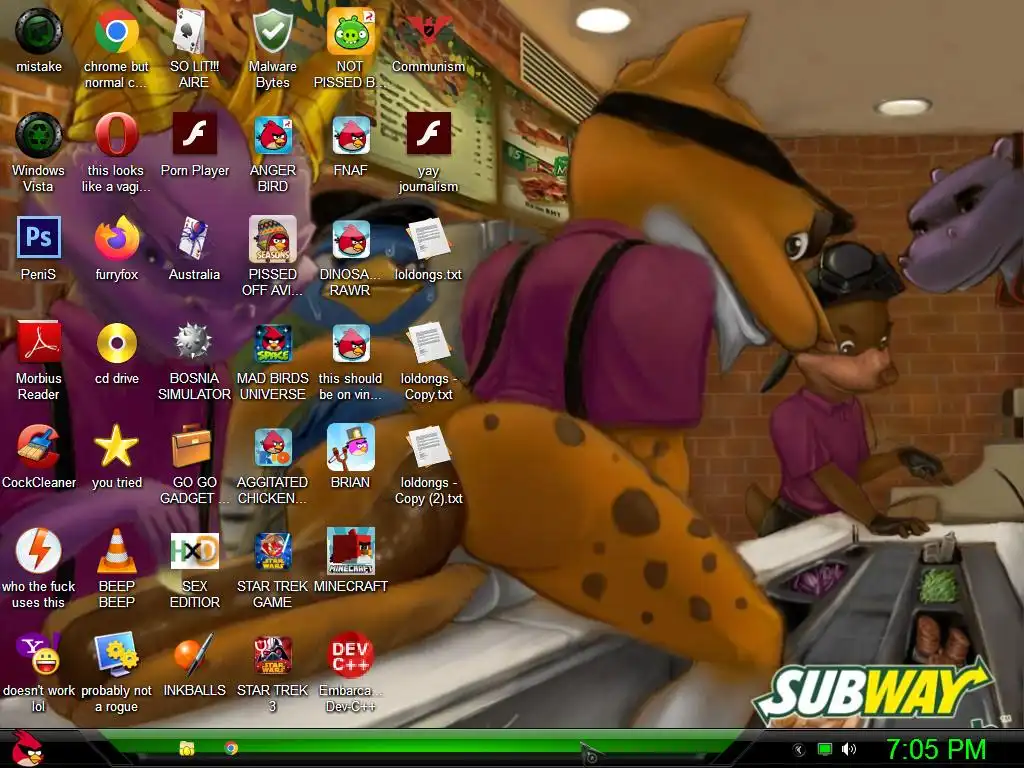Open the loldongs.txt file
The height and width of the screenshot is (768, 1024).
pyautogui.click(x=428, y=238)
